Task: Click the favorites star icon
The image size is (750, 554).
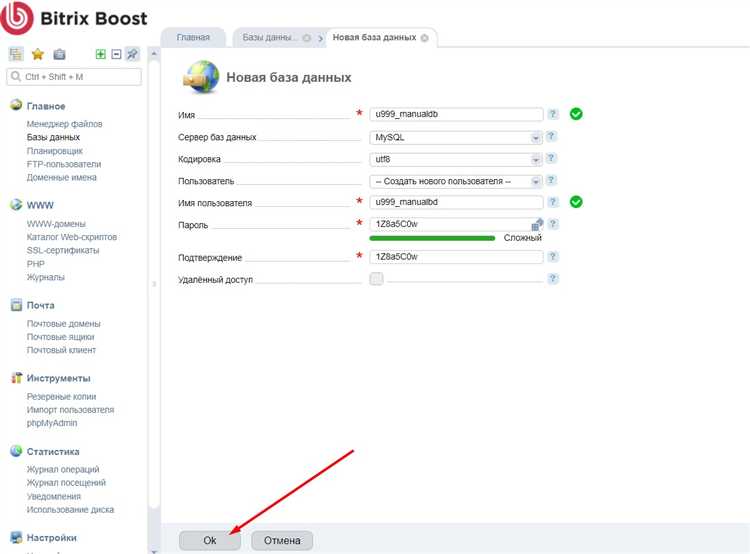Action: (38, 54)
